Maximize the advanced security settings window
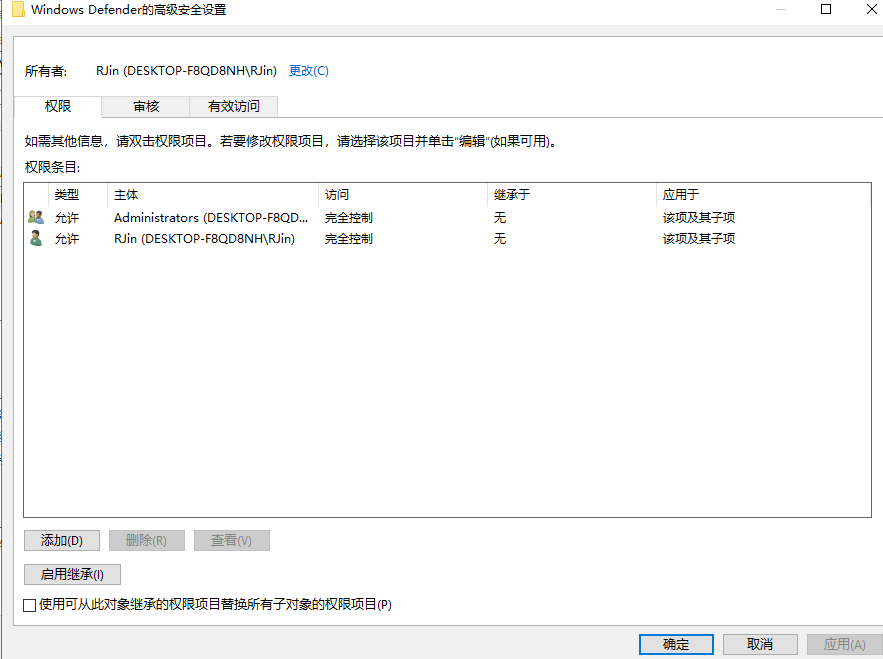This screenshot has width=883, height=659. pos(826,9)
